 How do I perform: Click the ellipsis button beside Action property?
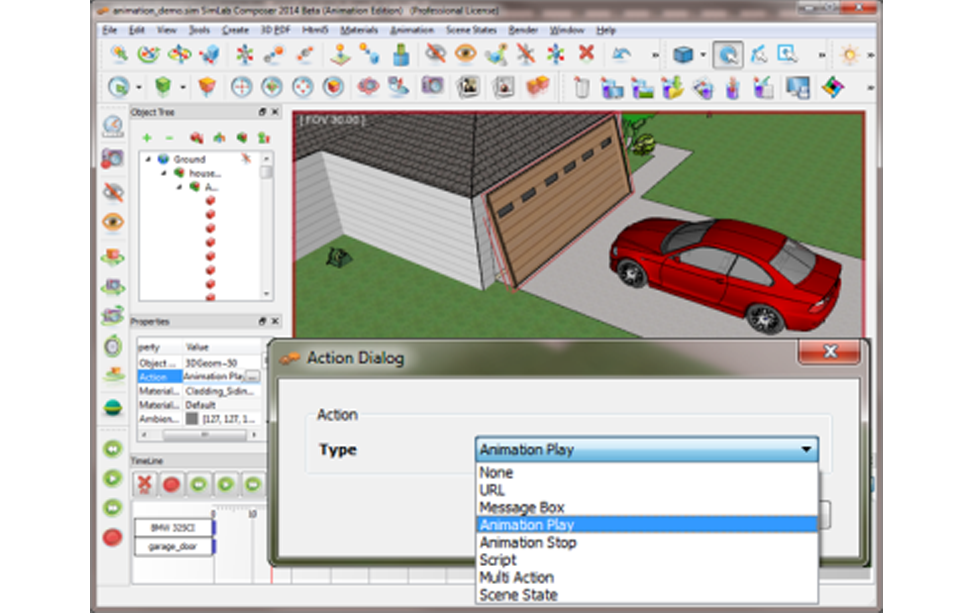tap(252, 377)
